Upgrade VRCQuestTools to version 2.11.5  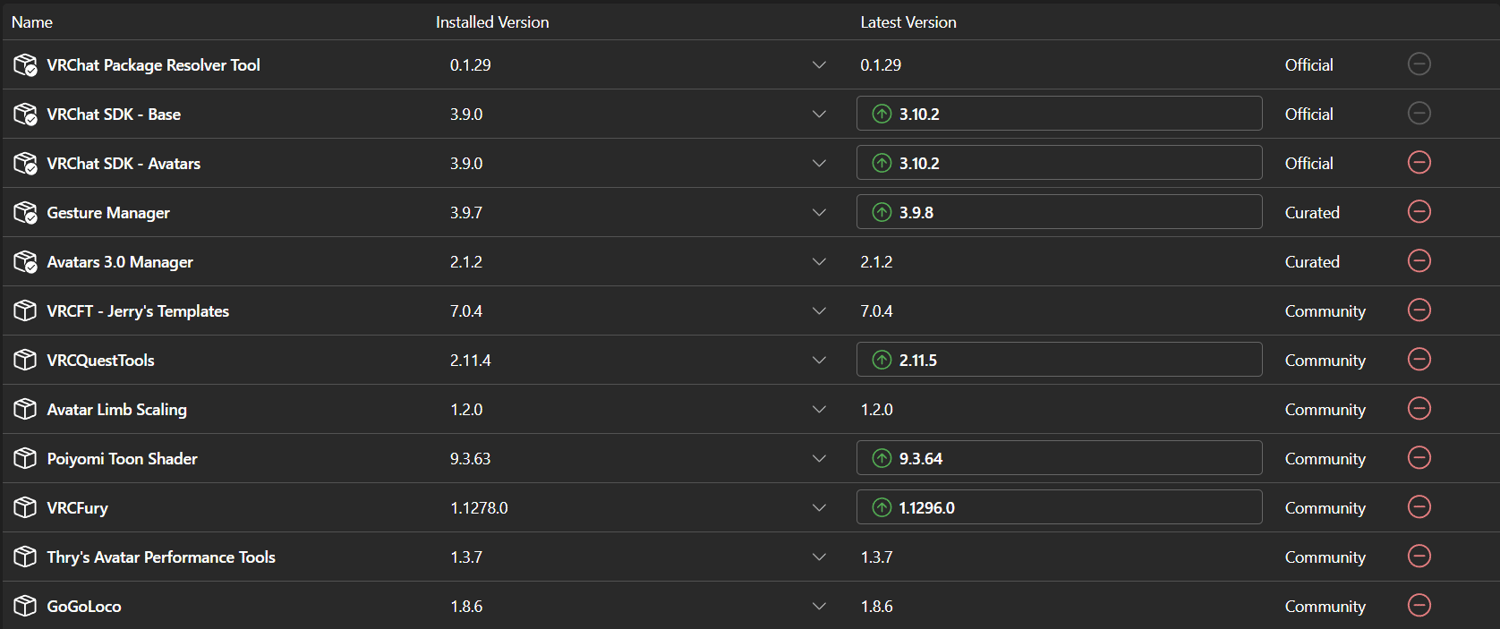click(x=1058, y=360)
